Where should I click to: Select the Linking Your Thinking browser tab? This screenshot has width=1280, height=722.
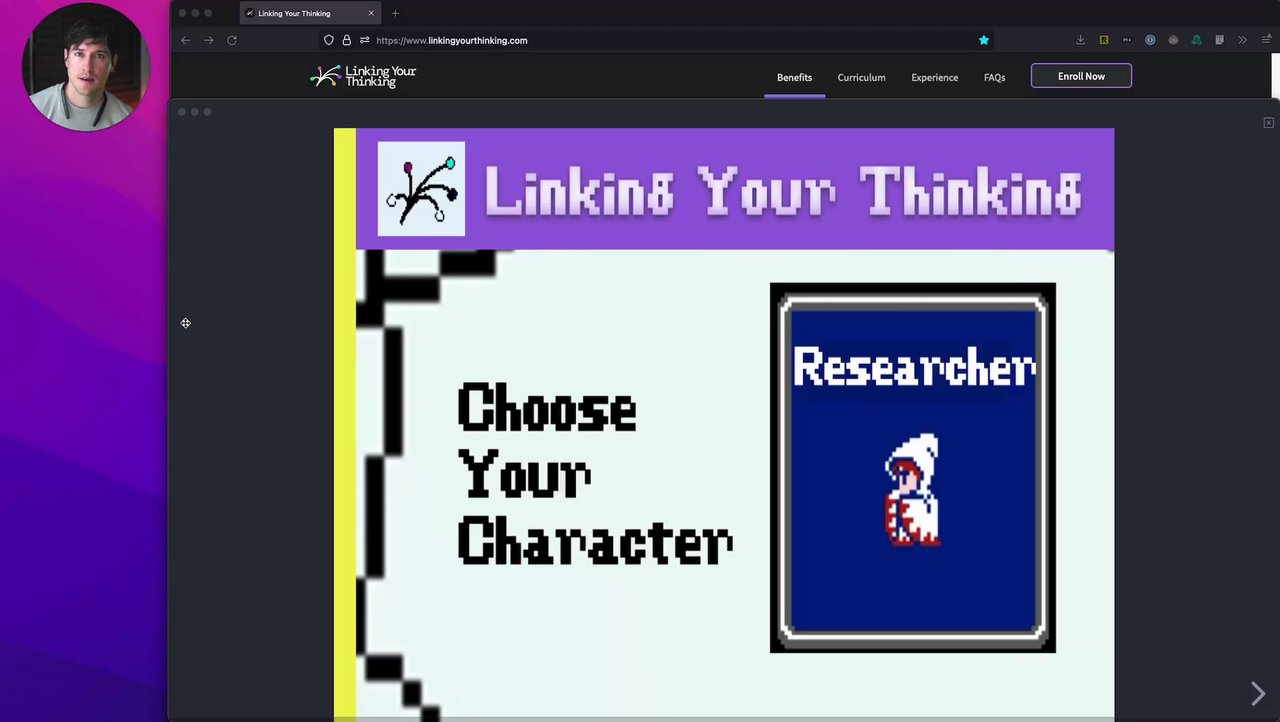pos(310,13)
